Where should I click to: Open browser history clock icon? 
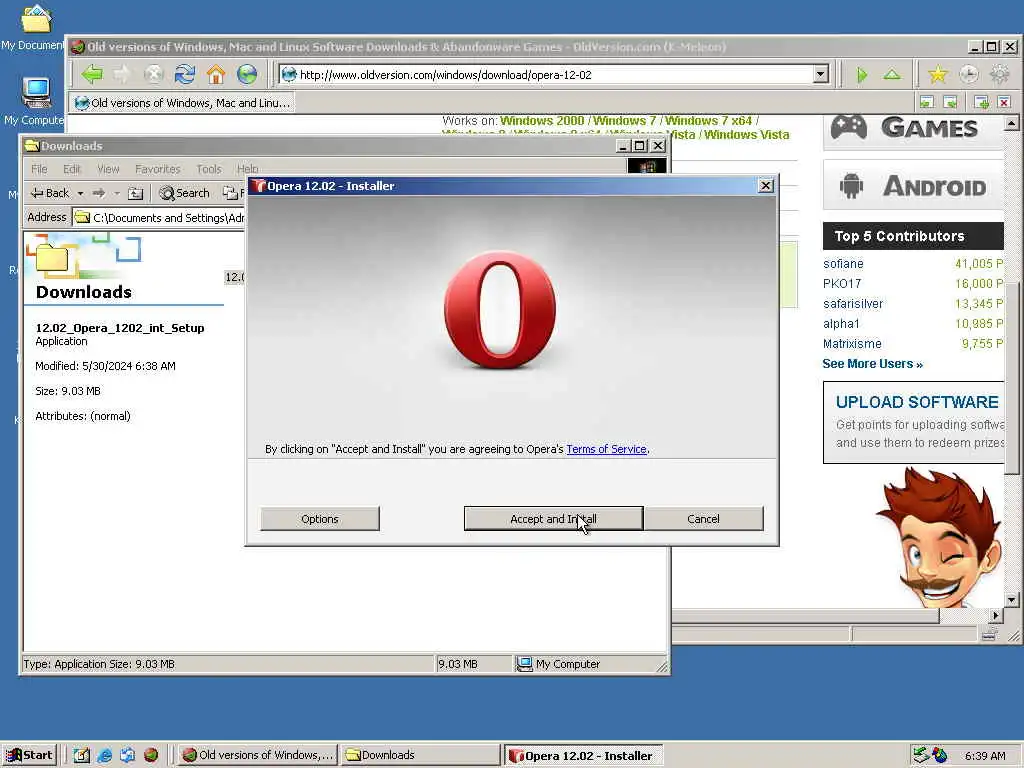[x=968, y=74]
